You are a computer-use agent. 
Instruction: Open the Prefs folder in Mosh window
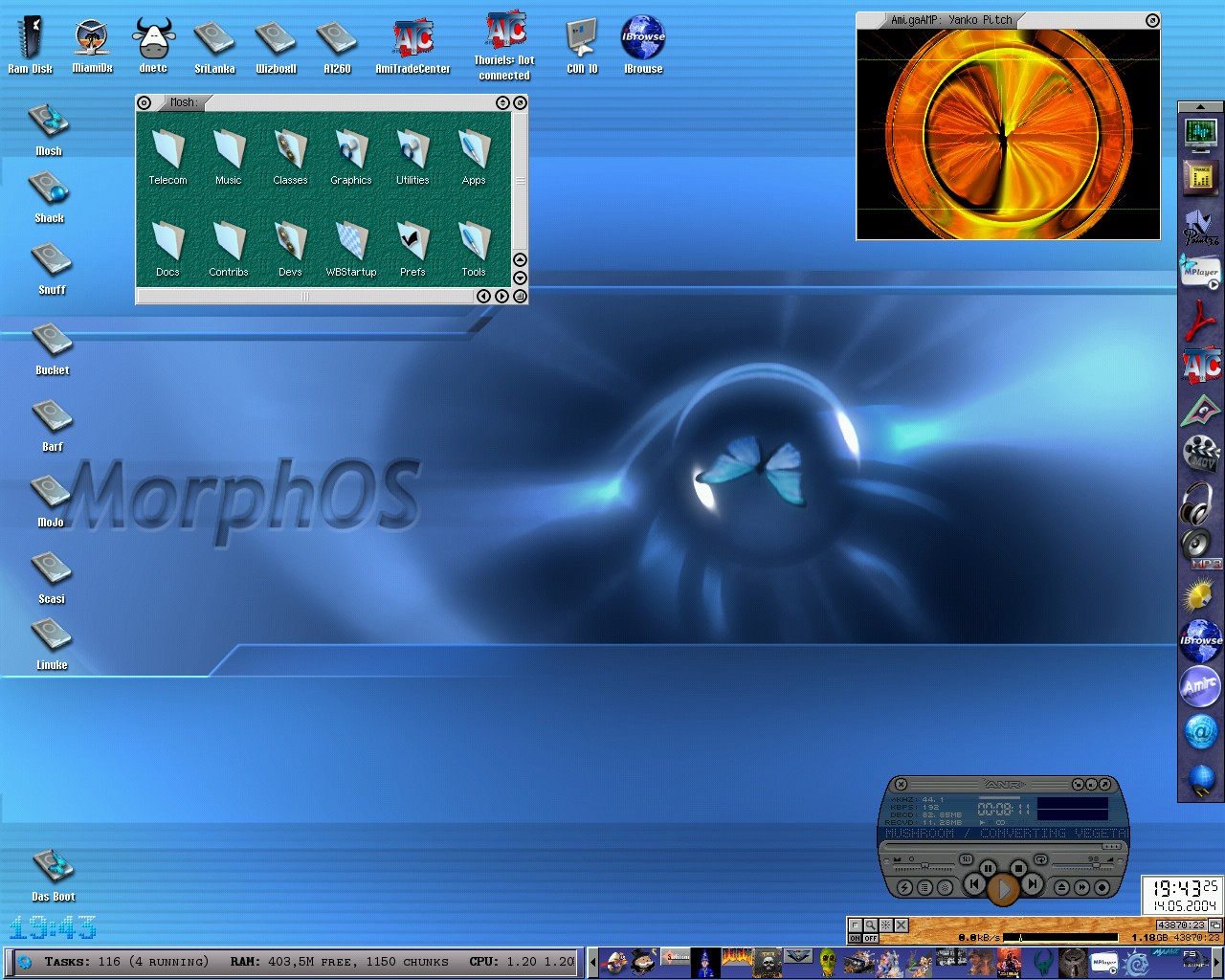pos(412,244)
